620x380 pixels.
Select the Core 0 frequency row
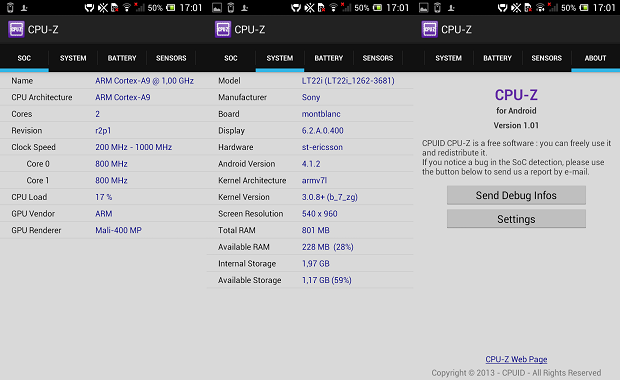click(x=103, y=164)
